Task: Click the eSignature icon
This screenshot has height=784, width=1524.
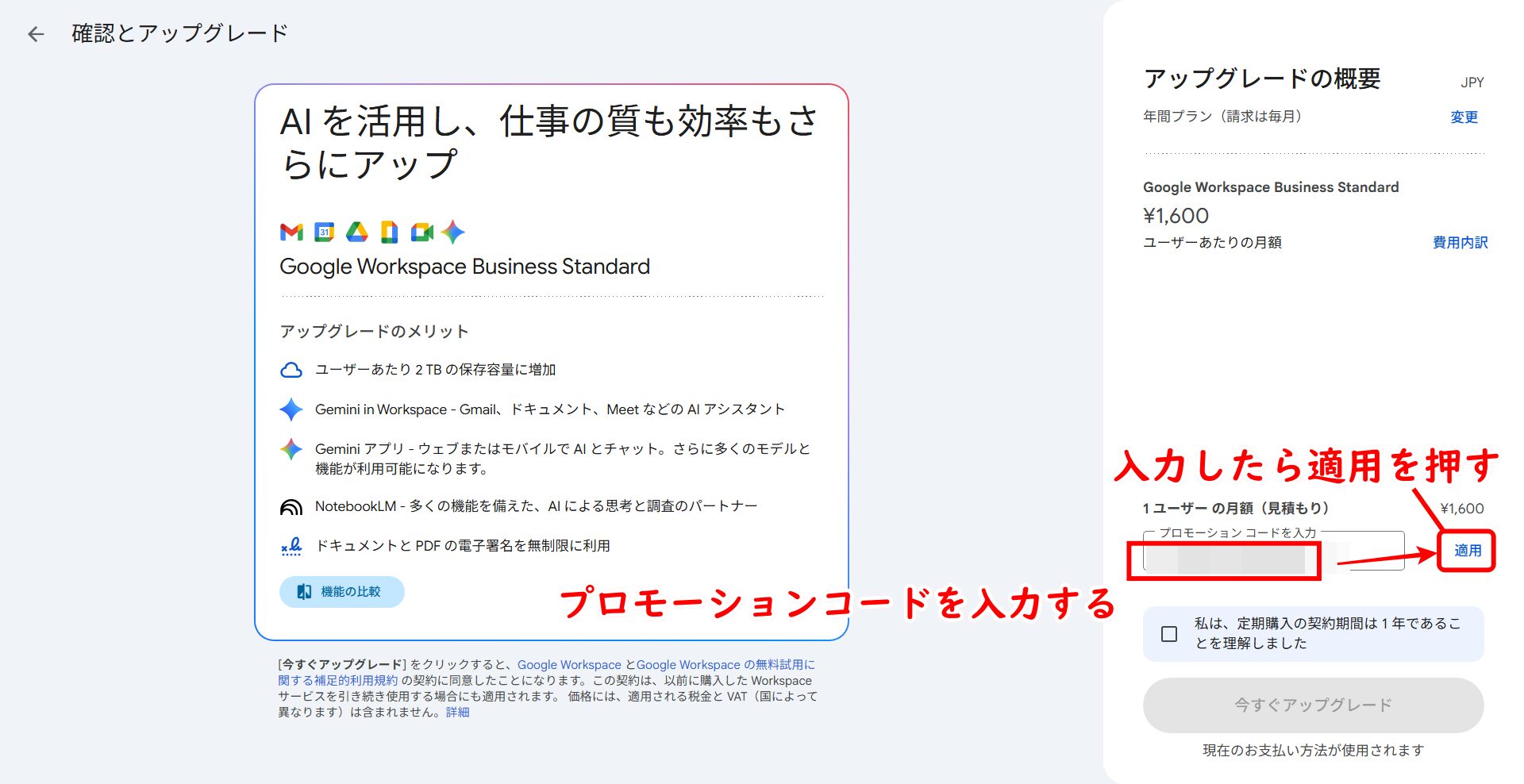Action: [291, 547]
